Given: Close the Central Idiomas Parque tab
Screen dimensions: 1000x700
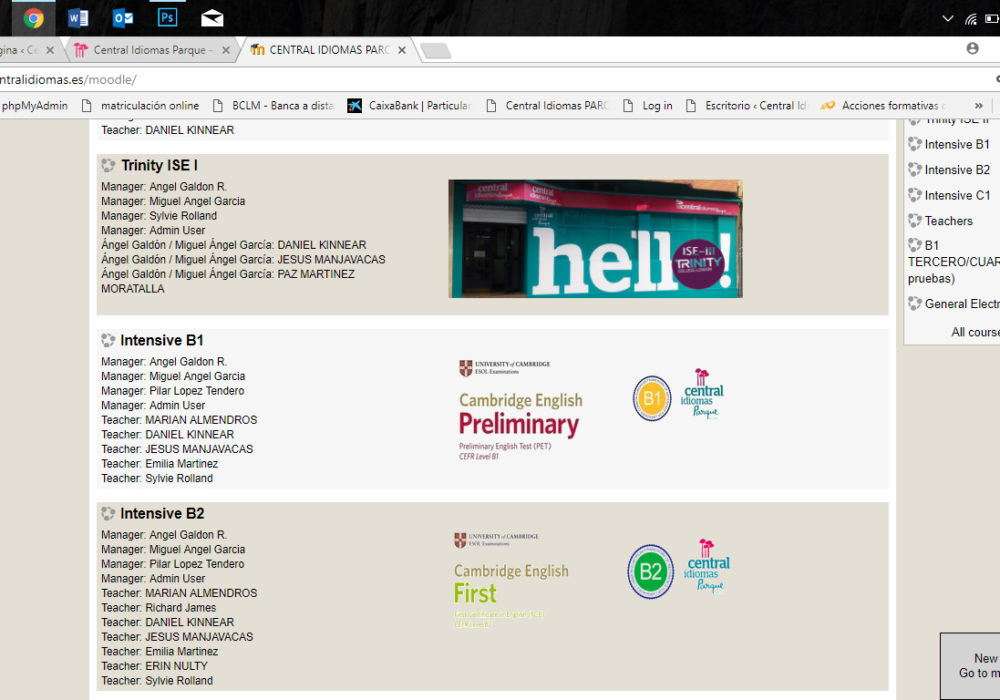Looking at the screenshot, I should point(226,50).
